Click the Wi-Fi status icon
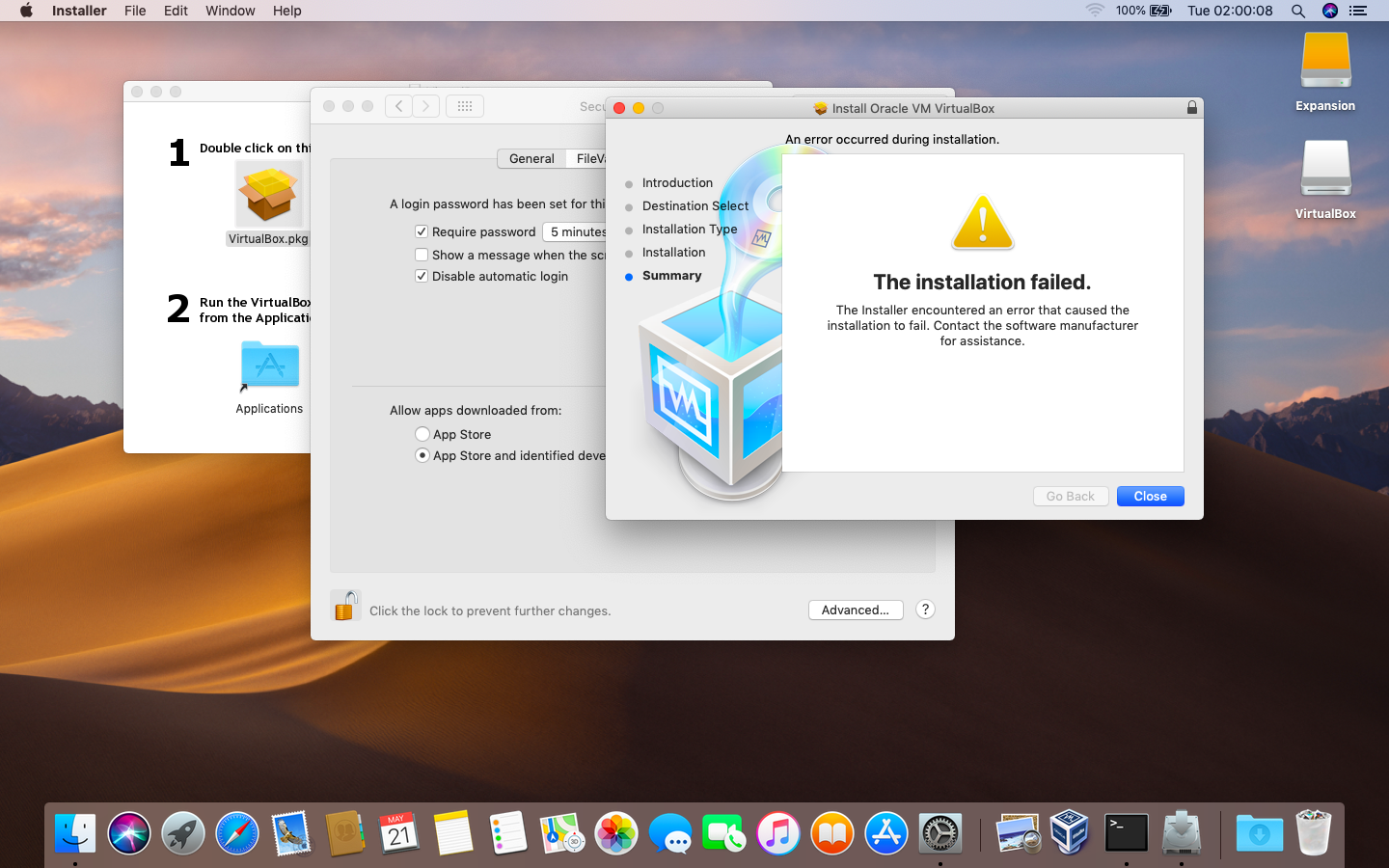This screenshot has width=1389, height=868. (x=1095, y=11)
